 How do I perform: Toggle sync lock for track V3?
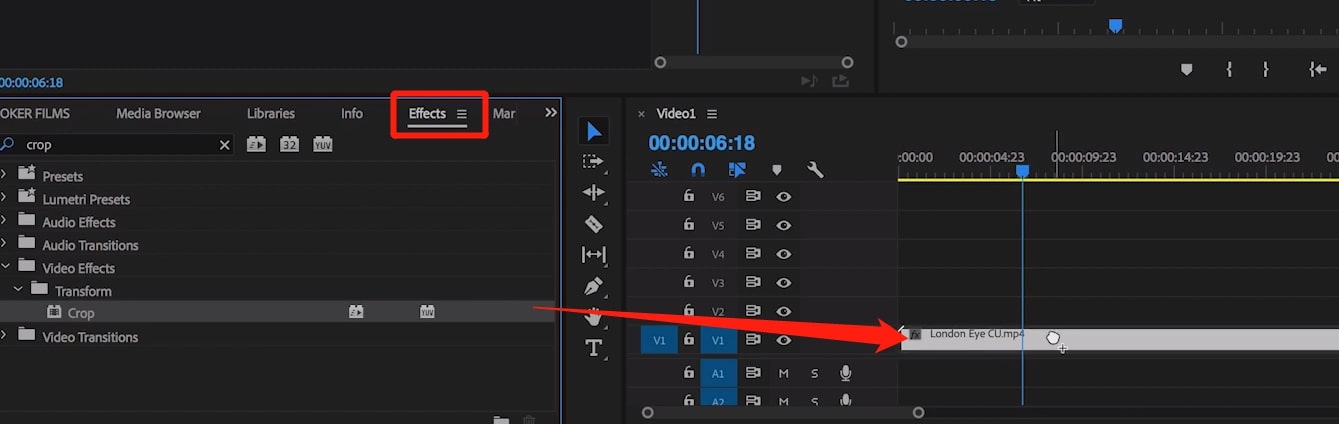click(x=753, y=282)
